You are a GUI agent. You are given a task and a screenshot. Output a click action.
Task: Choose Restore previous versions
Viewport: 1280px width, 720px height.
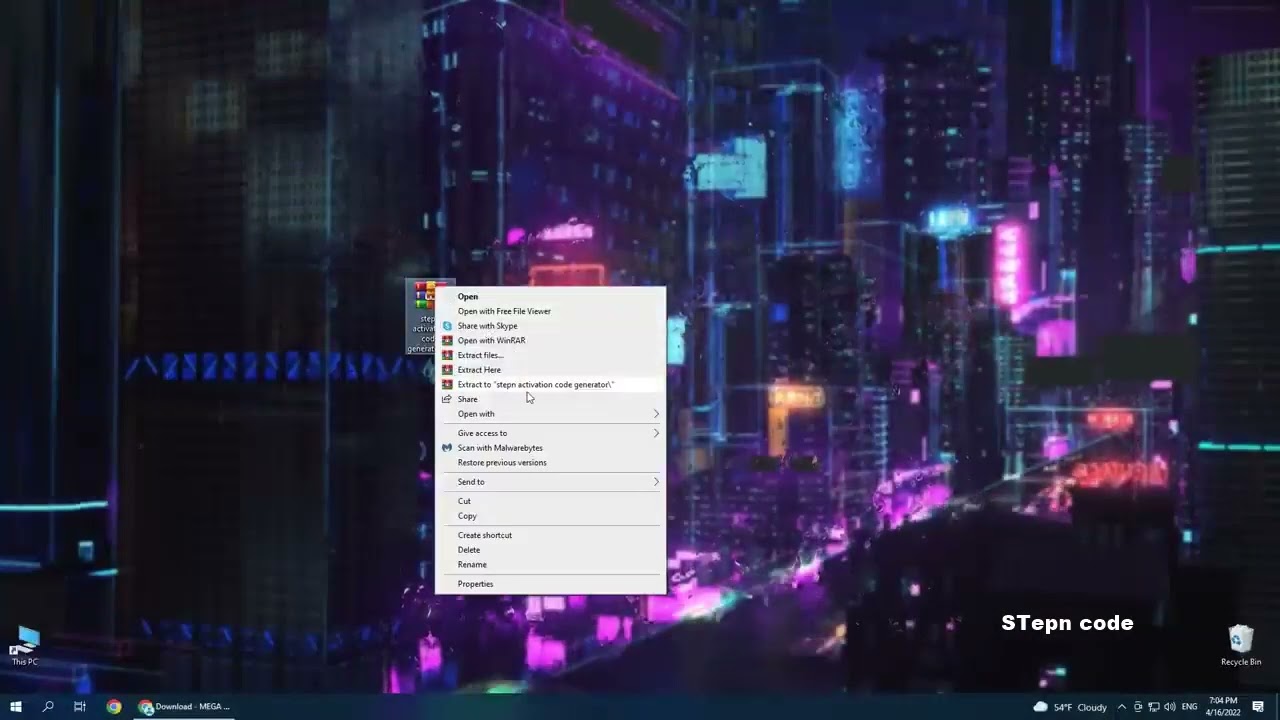[x=550, y=463]
